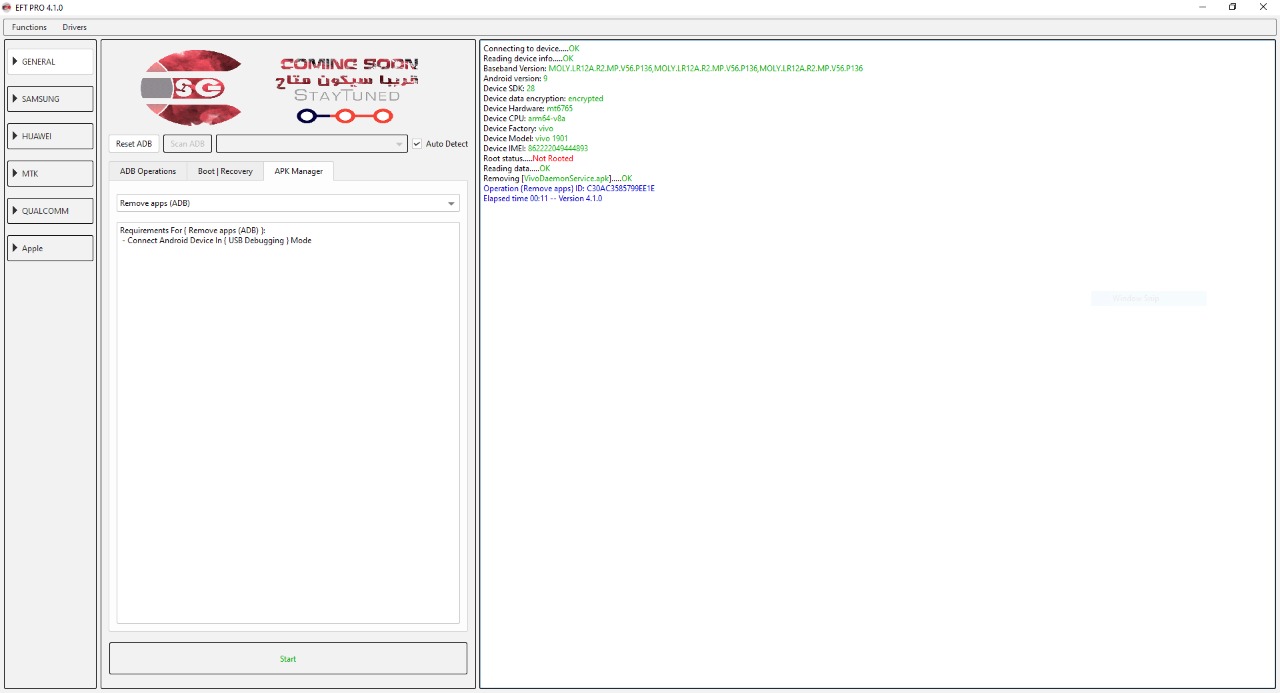This screenshot has height=693, width=1280.
Task: Click the 'Connecting to device.....OK' log line
Action: click(531, 48)
